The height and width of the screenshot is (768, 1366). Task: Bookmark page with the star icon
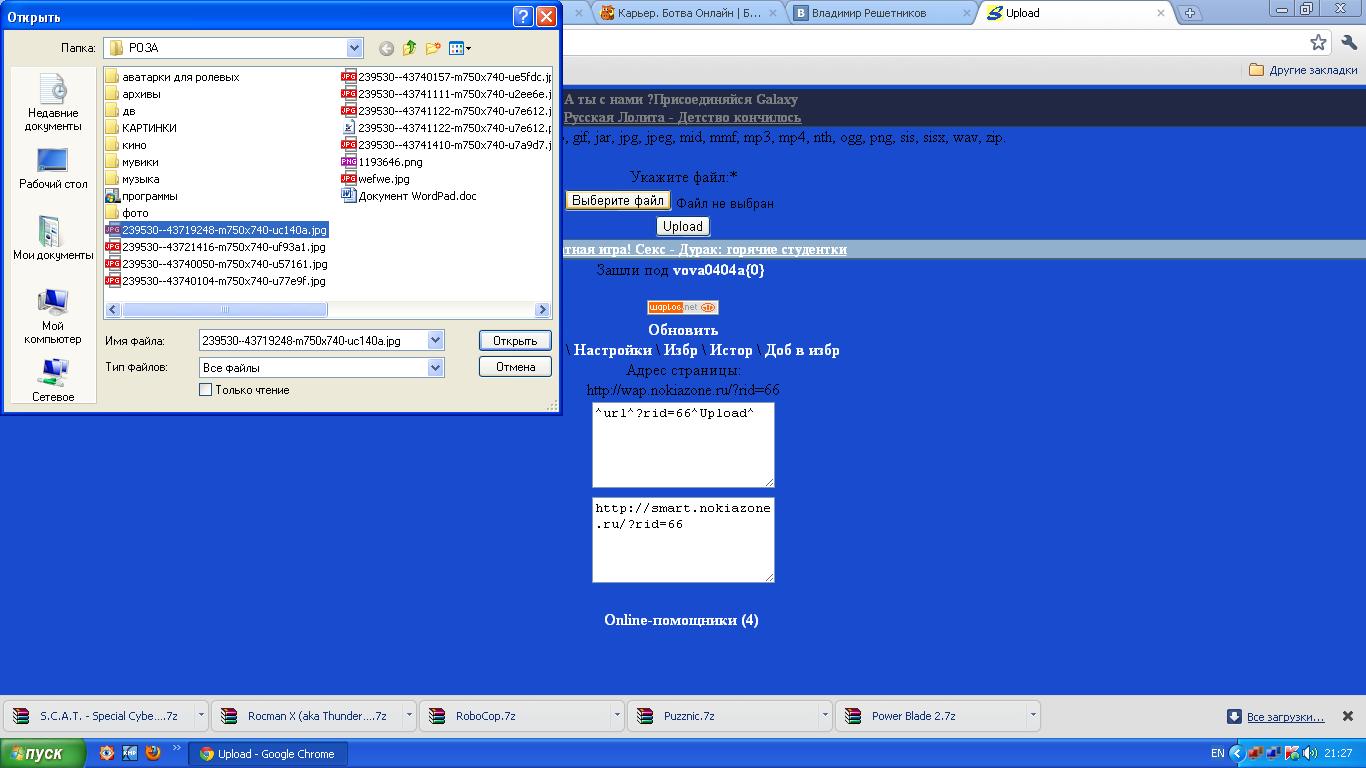point(1318,42)
